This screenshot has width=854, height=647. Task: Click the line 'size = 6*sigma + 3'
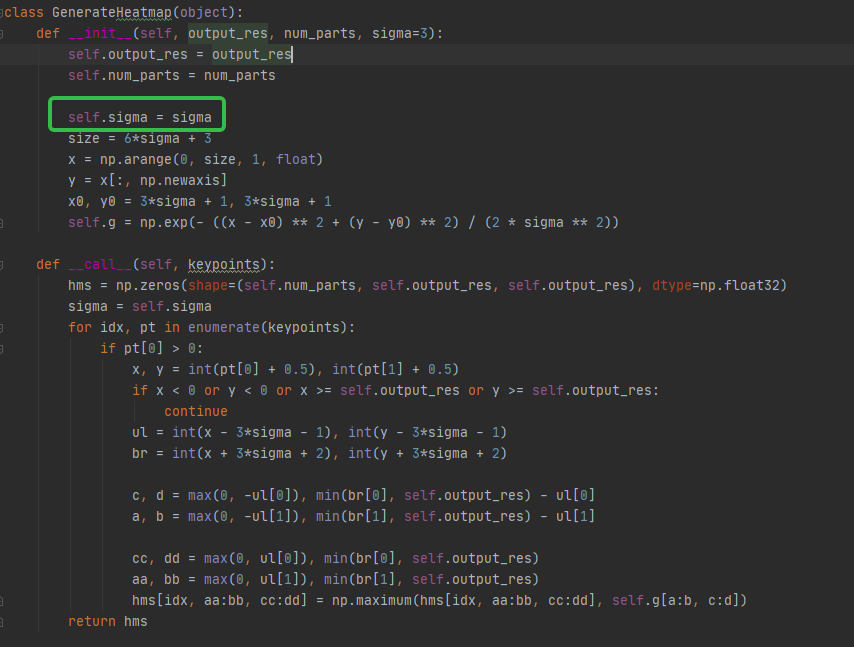pyautogui.click(x=139, y=138)
